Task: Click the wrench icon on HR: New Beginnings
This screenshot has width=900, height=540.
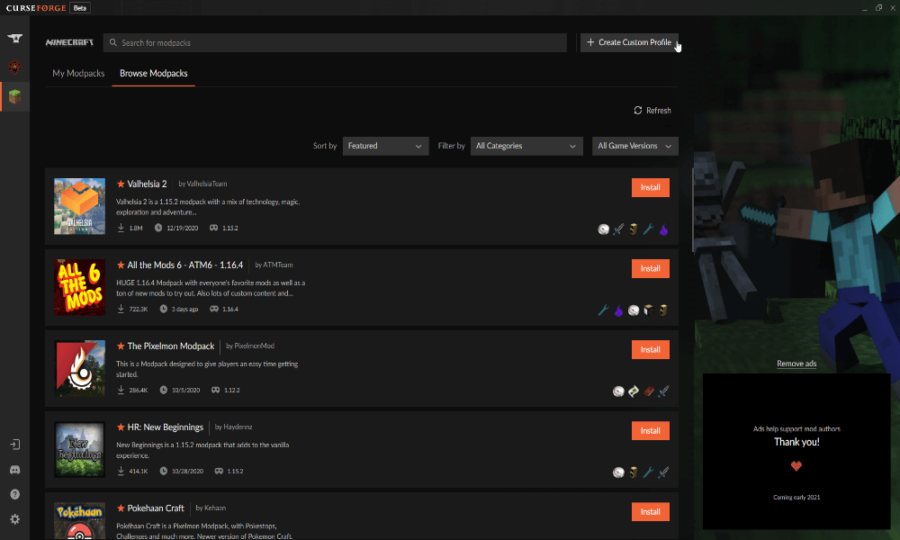Action: point(648,472)
